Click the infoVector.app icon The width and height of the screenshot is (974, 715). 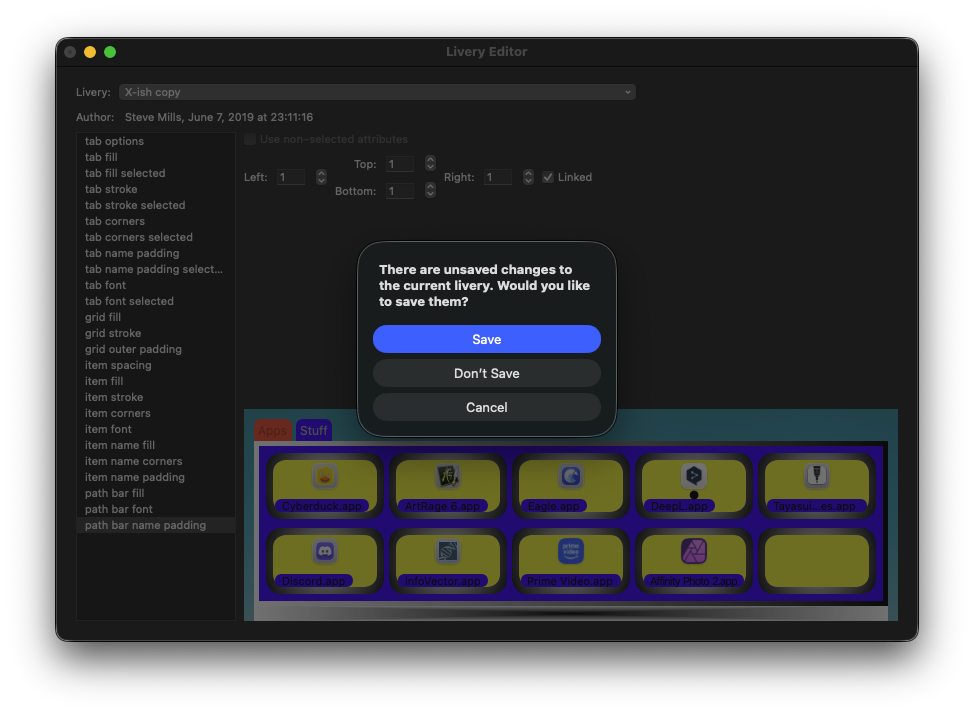447,551
